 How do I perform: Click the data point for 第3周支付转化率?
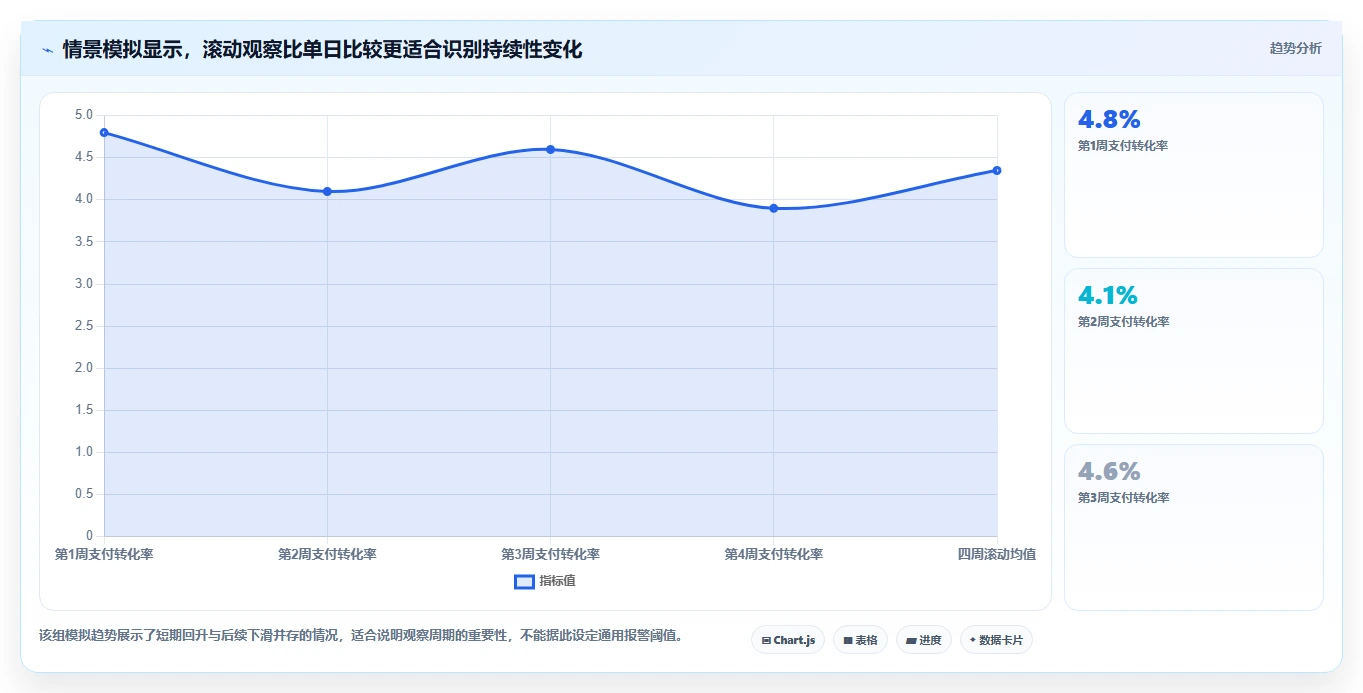(x=550, y=149)
